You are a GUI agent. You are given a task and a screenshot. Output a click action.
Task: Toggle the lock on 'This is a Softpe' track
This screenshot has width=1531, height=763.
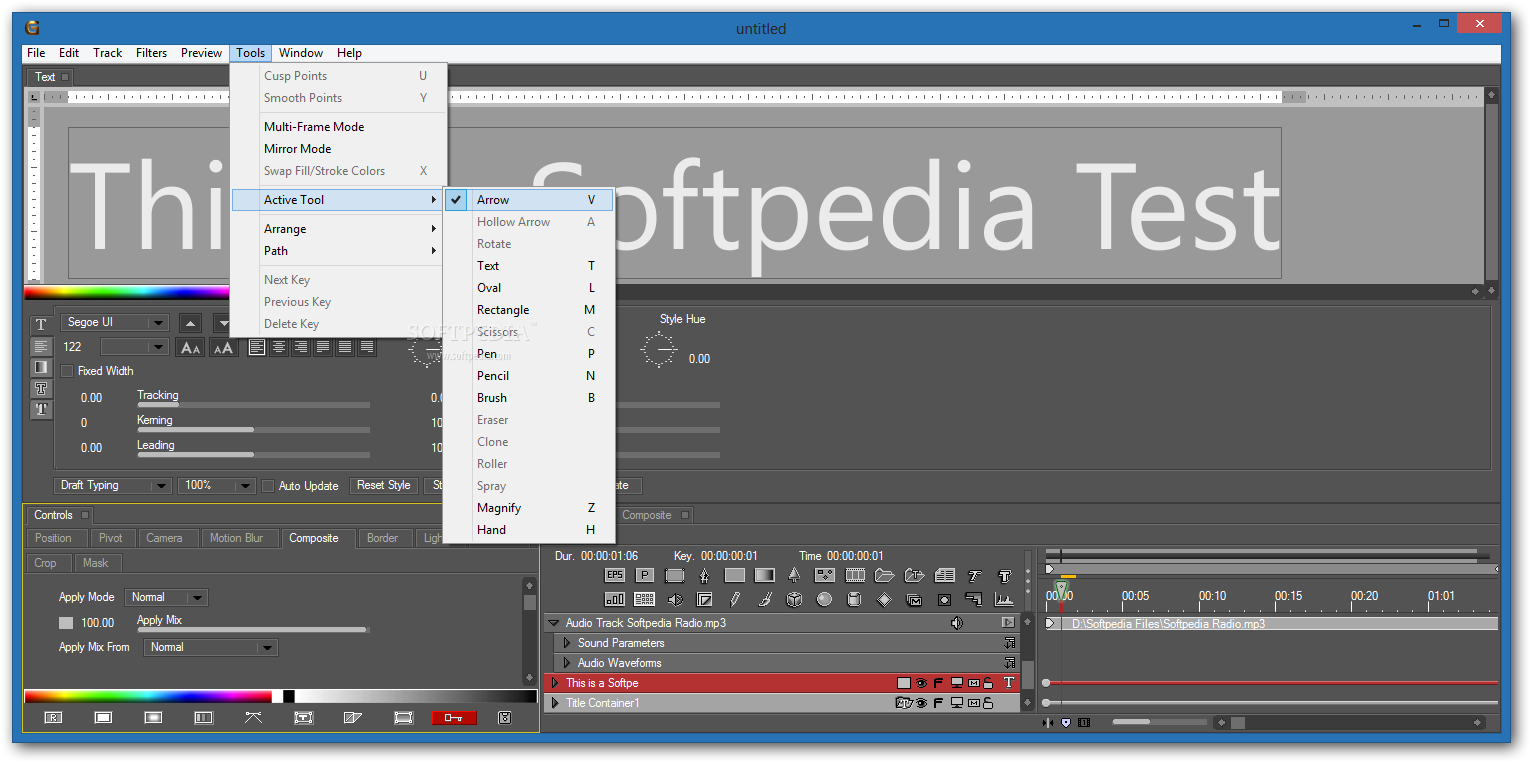click(988, 683)
